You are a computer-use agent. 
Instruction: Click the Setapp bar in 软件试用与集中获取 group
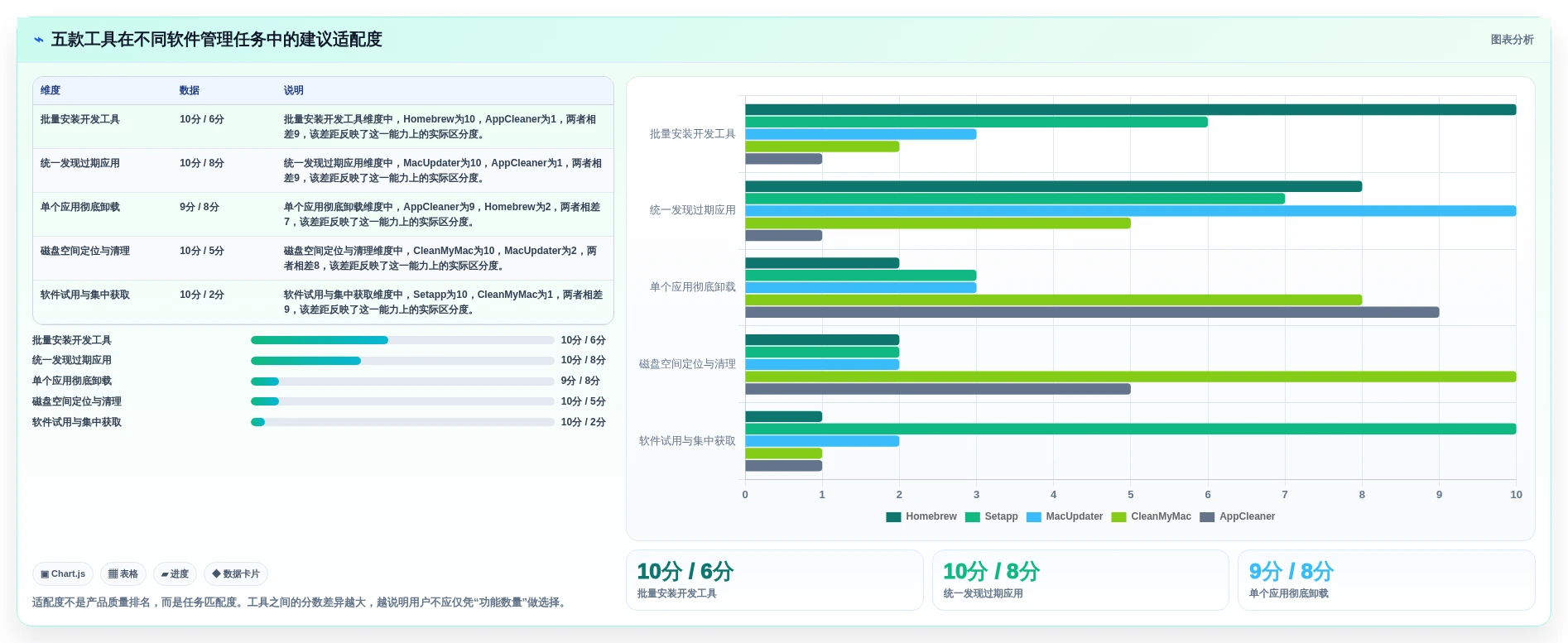pos(1131,429)
